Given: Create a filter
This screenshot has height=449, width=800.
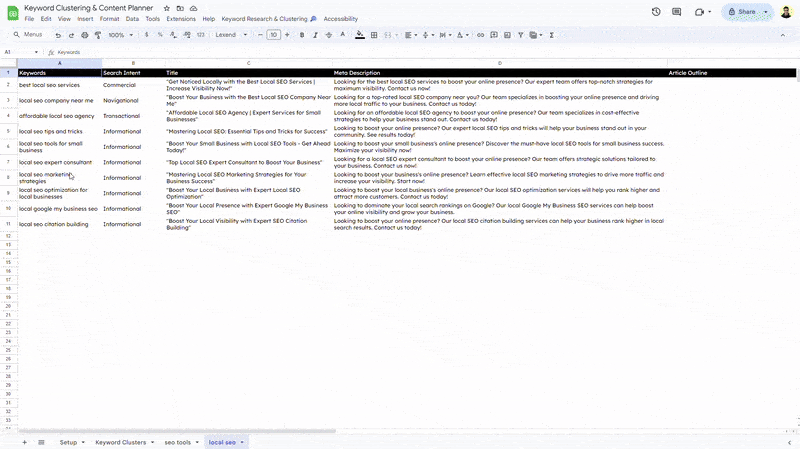Looking at the screenshot, I should point(520,35).
